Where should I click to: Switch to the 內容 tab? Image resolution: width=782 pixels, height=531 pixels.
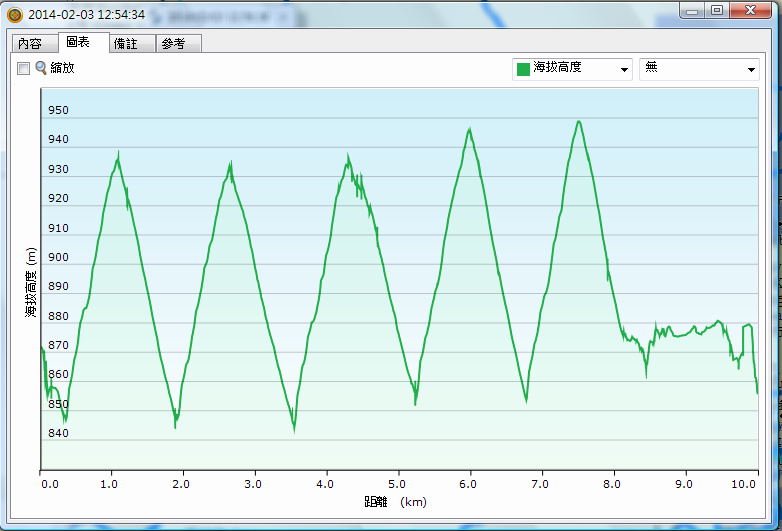[x=30, y=44]
